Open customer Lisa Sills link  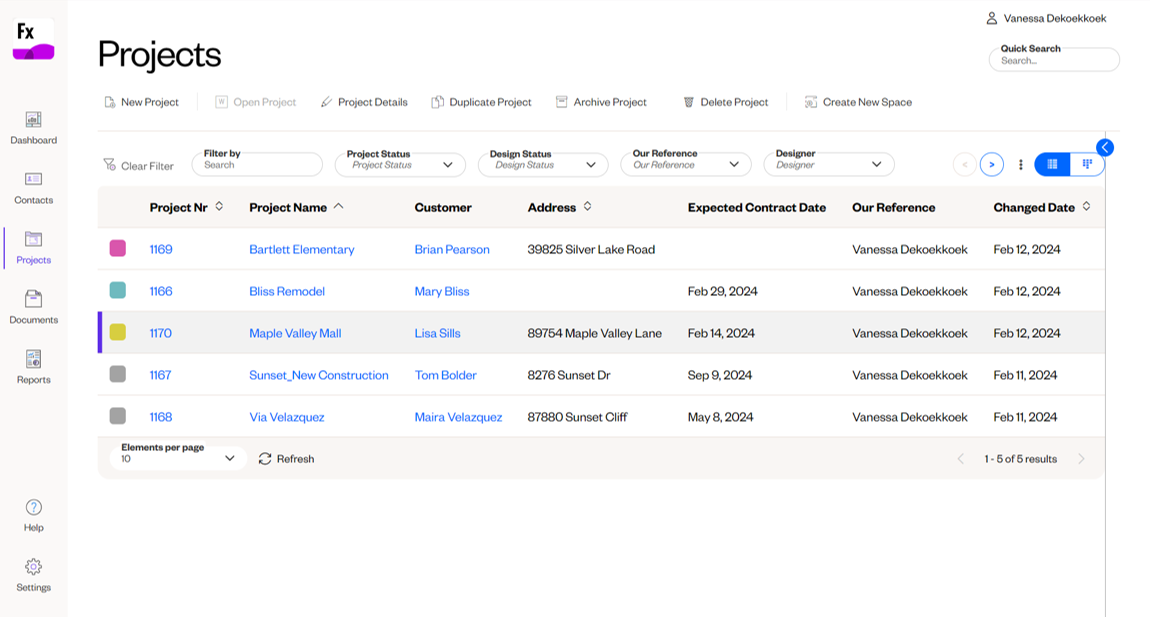tap(437, 333)
